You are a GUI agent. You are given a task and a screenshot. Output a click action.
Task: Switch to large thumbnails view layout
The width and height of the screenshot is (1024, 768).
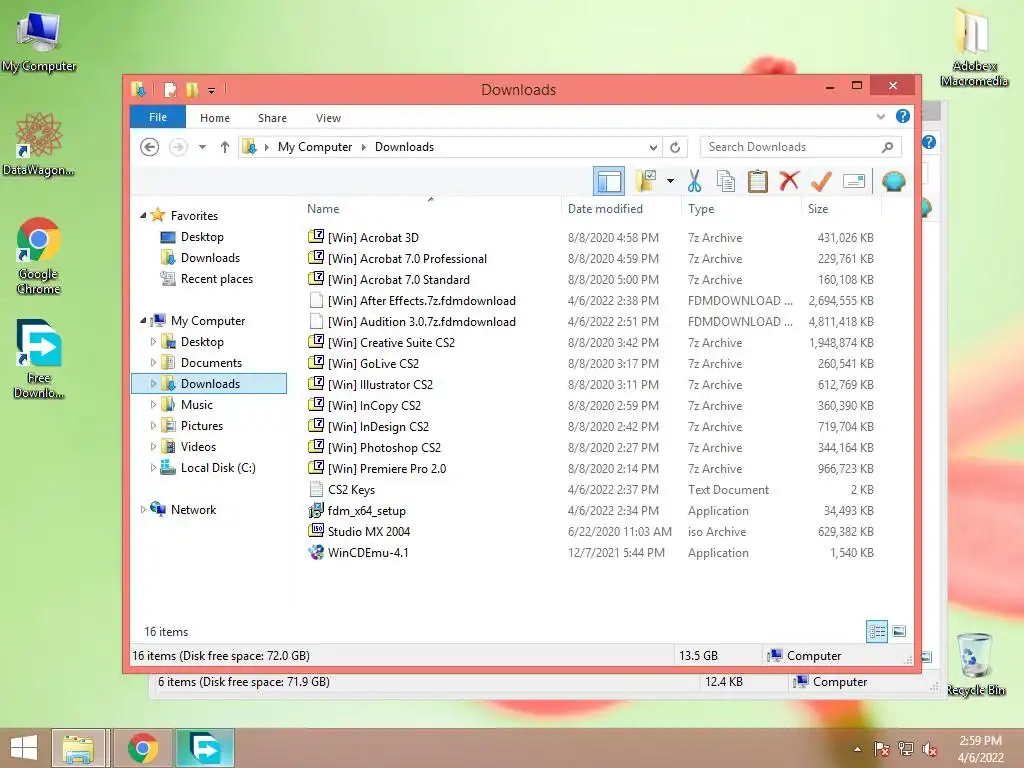[899, 631]
